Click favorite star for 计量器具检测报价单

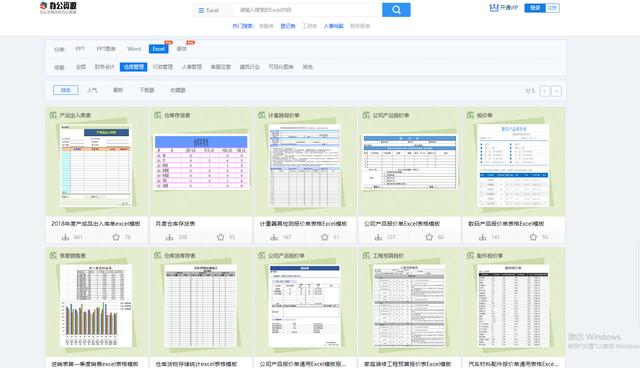(324, 237)
